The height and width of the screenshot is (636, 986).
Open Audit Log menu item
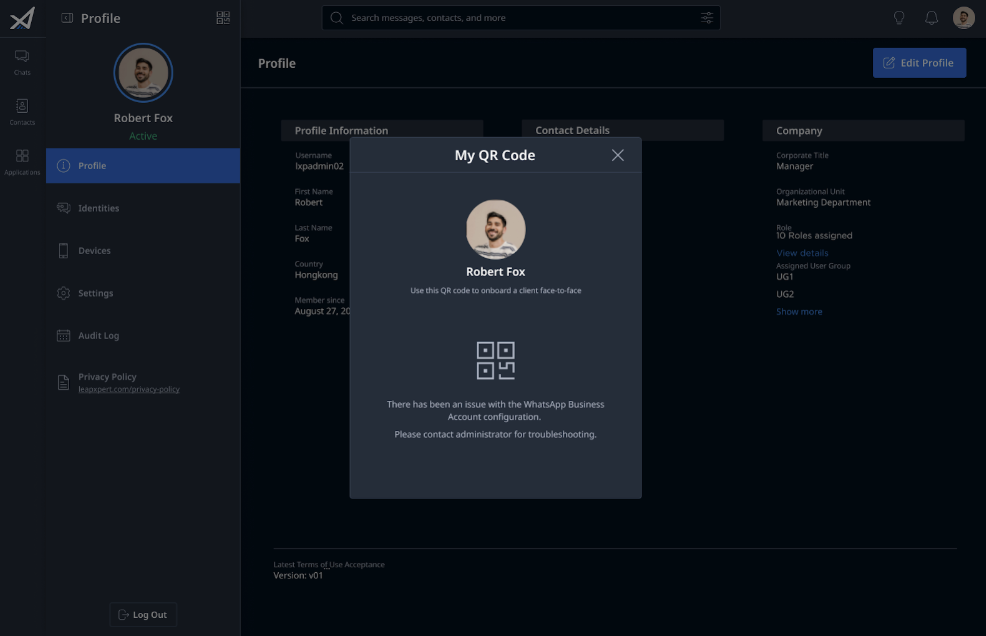pyautogui.click(x=143, y=335)
